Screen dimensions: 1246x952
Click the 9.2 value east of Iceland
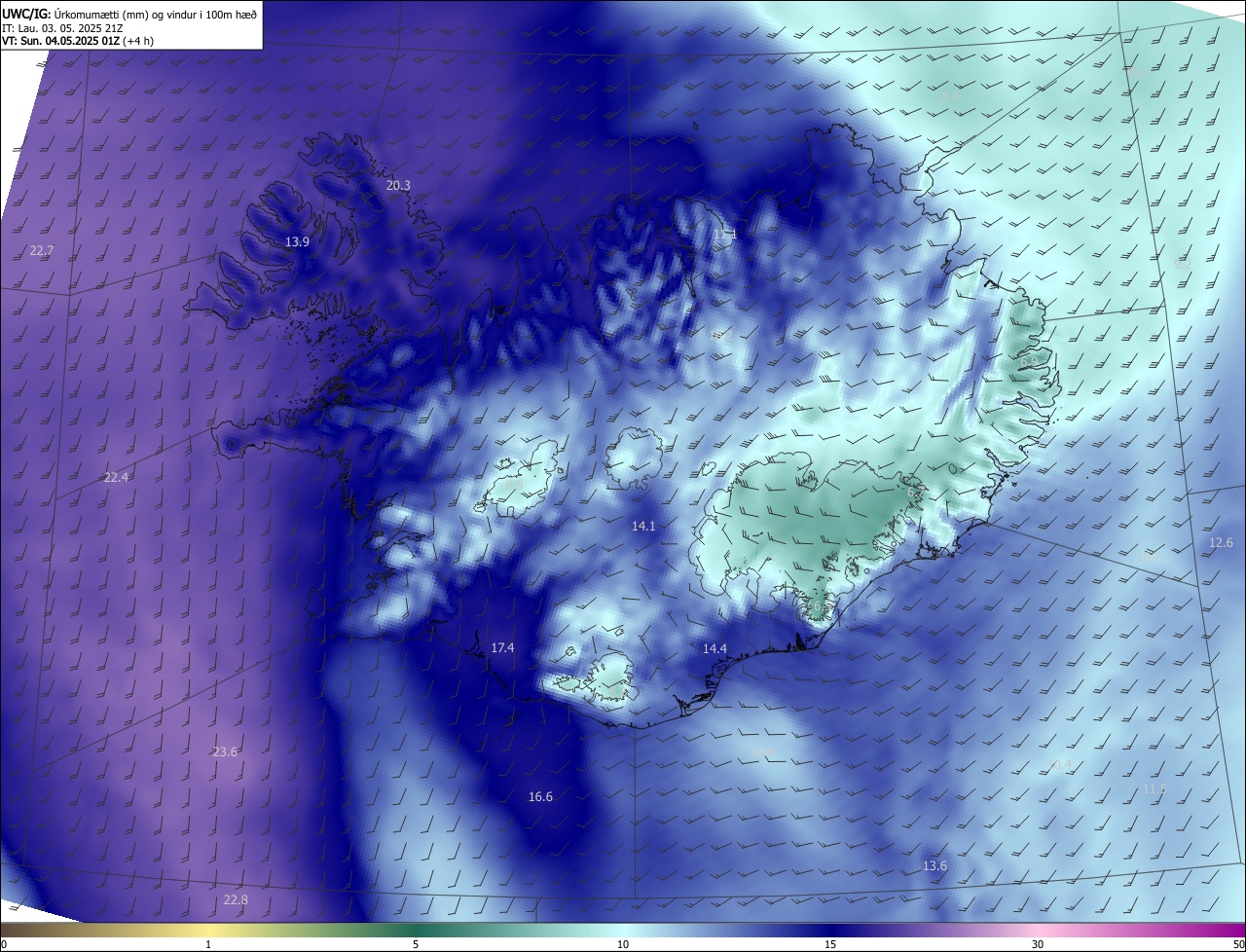pos(1183,265)
